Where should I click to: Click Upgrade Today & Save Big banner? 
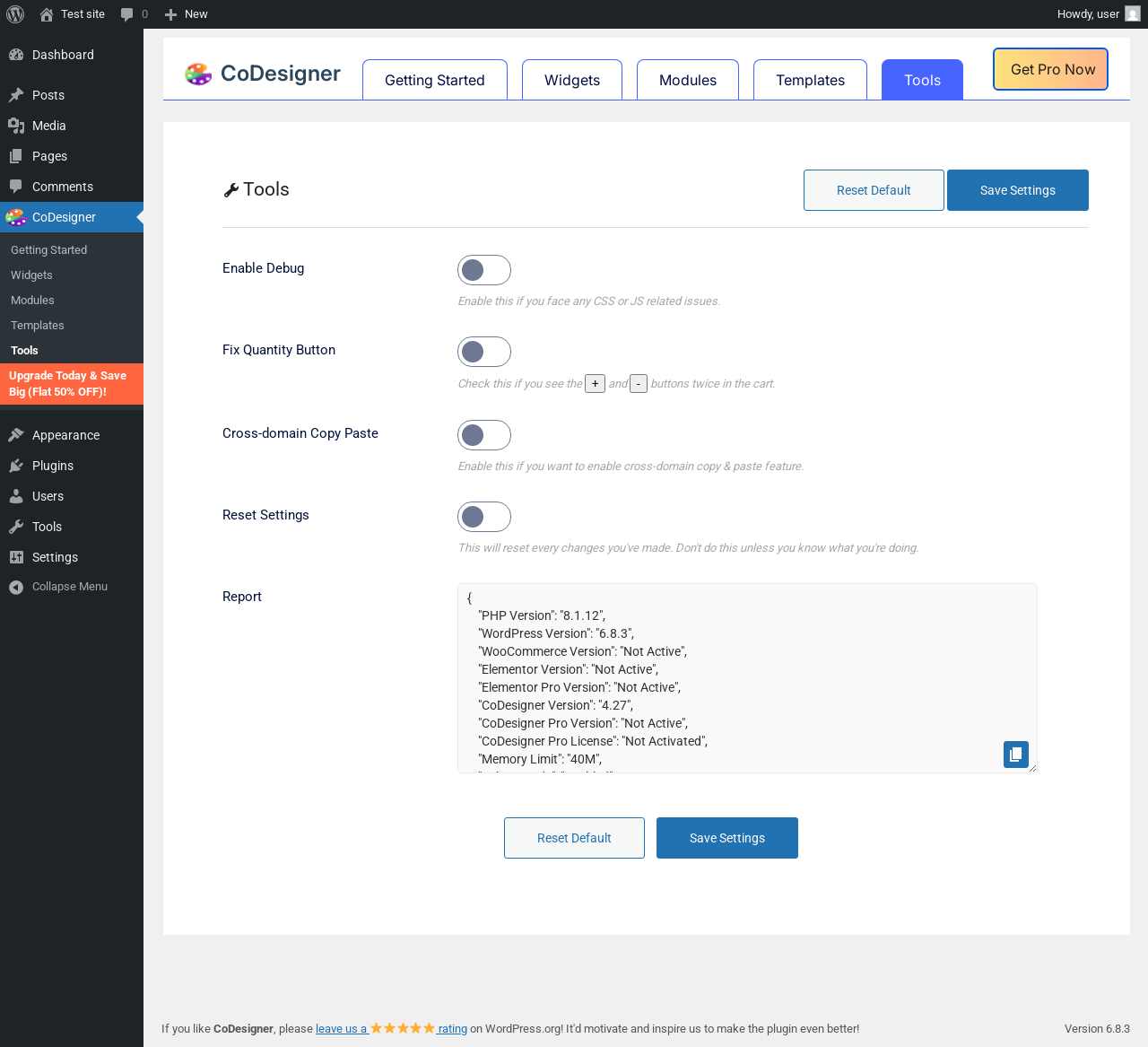click(x=72, y=384)
